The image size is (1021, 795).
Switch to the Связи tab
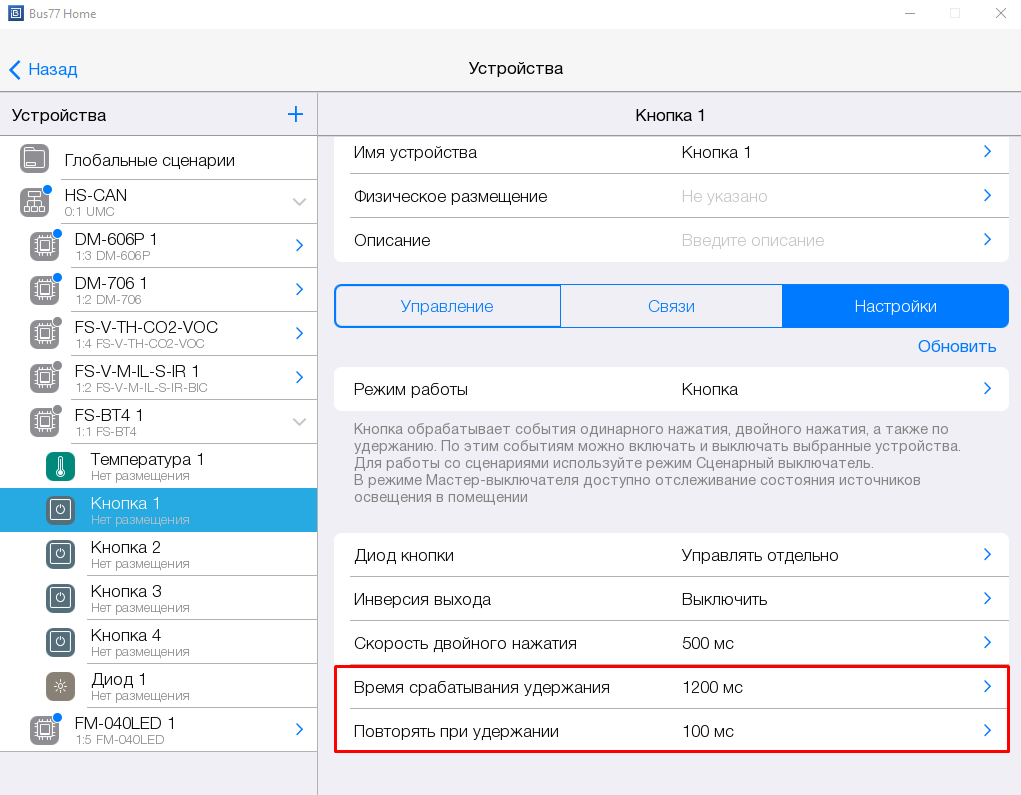click(x=671, y=306)
